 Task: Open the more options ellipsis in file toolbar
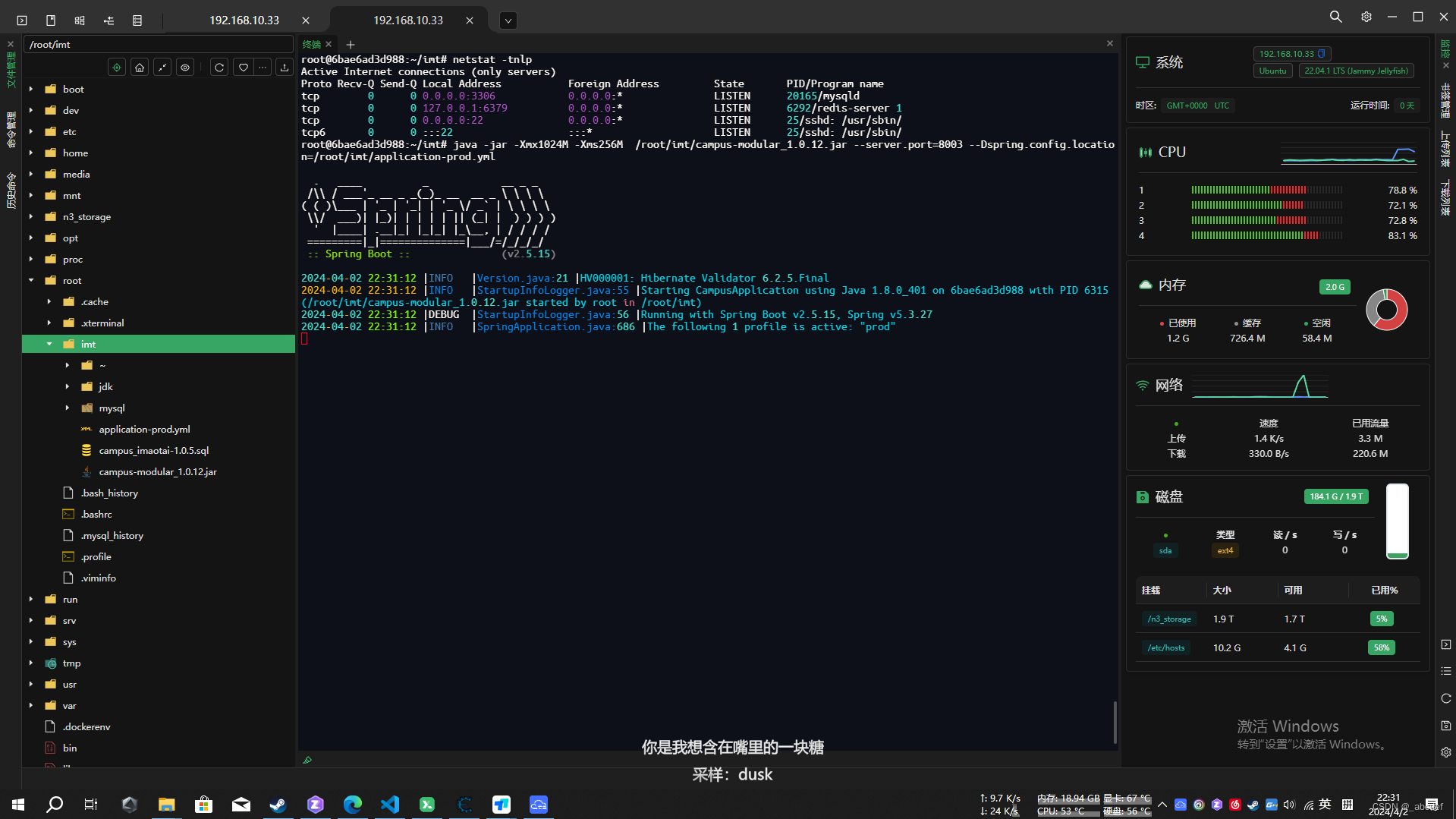[263, 68]
